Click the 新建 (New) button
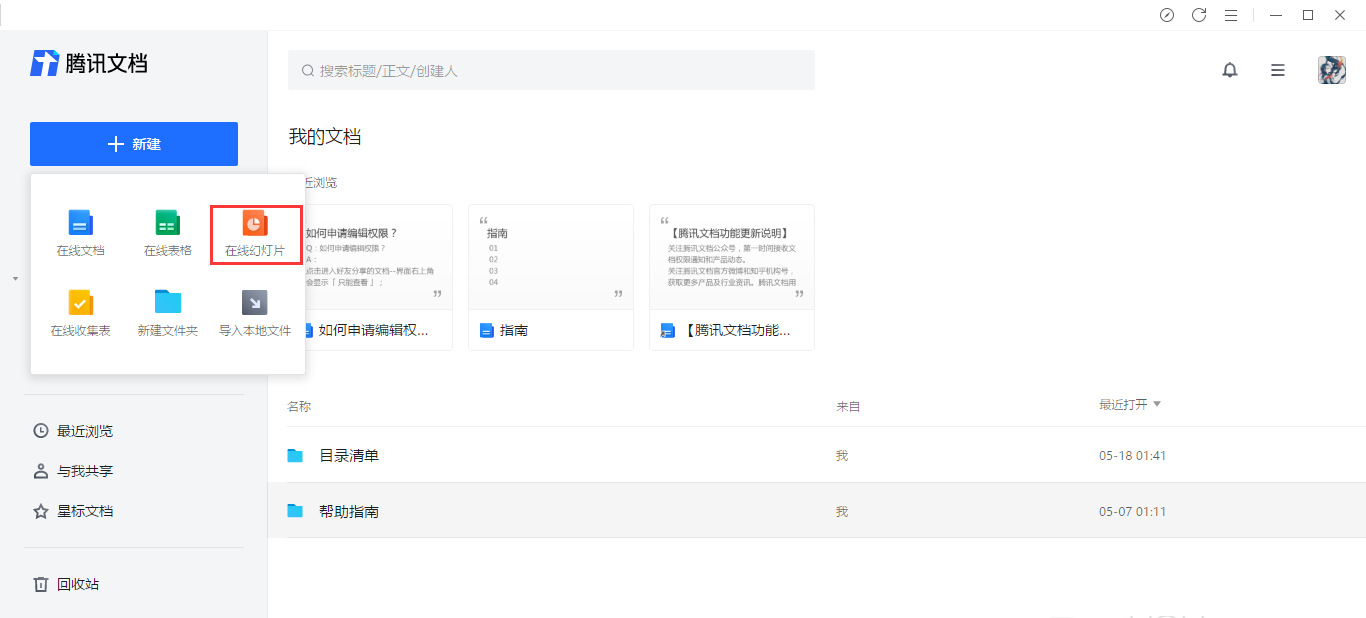This screenshot has width=1366, height=618. click(134, 144)
